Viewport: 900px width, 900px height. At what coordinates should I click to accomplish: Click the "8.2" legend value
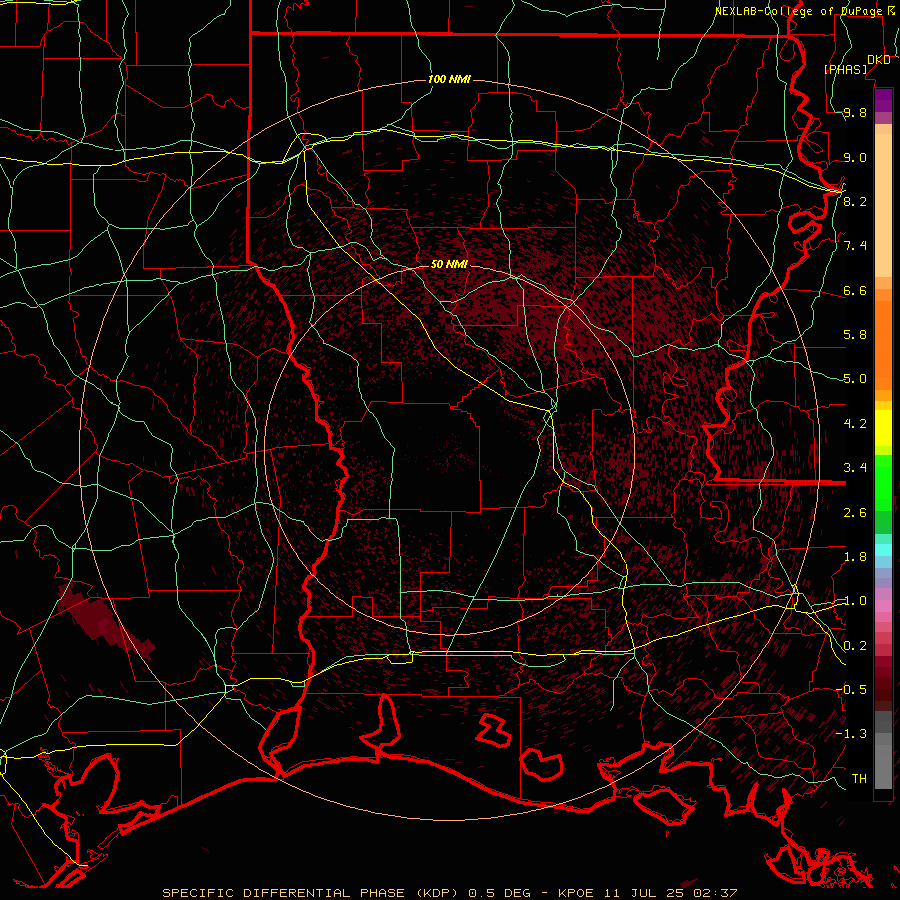click(855, 201)
